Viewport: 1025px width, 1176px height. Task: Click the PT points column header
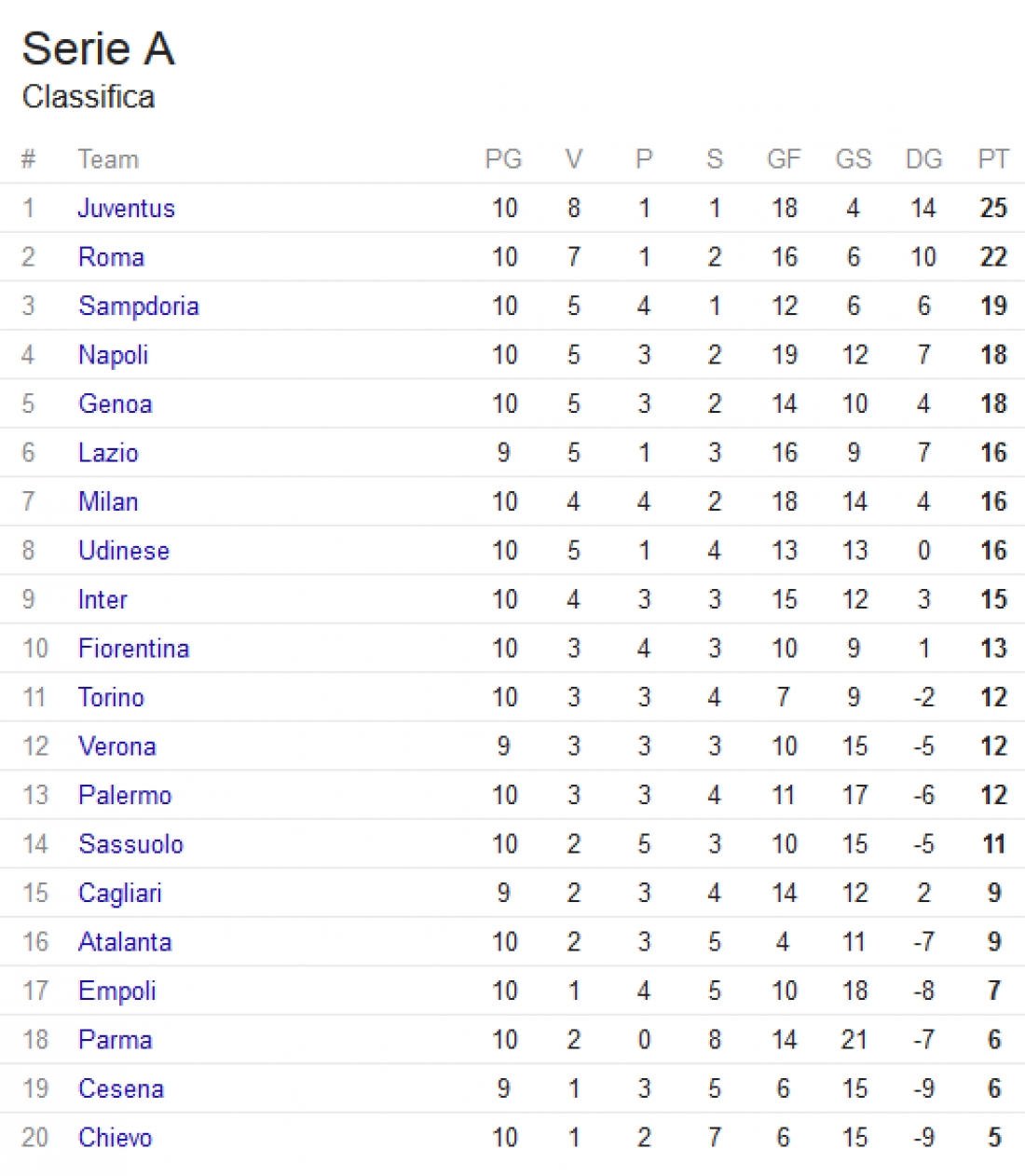993,159
